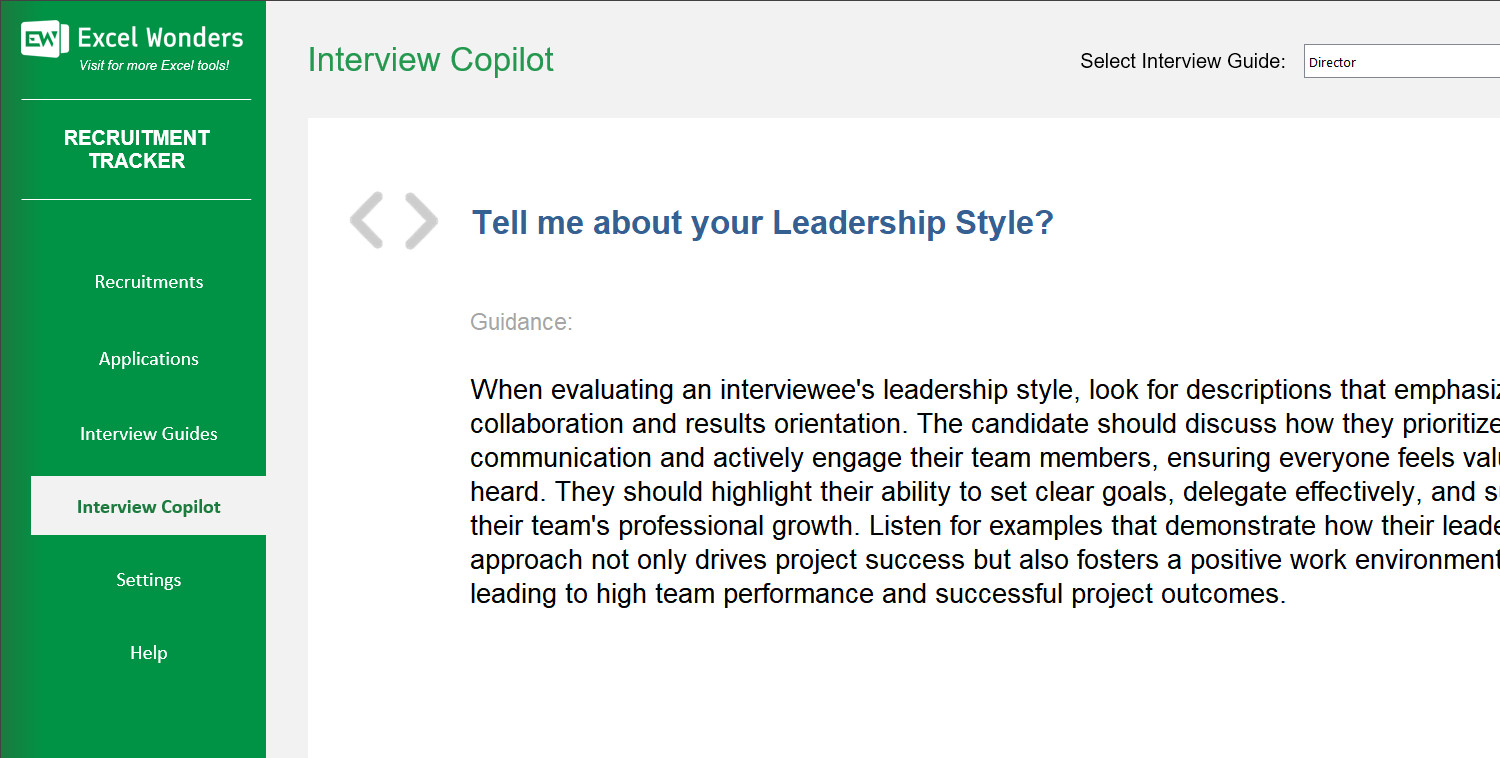Go to the previous interview question arrow
The width and height of the screenshot is (1500, 758).
click(367, 220)
